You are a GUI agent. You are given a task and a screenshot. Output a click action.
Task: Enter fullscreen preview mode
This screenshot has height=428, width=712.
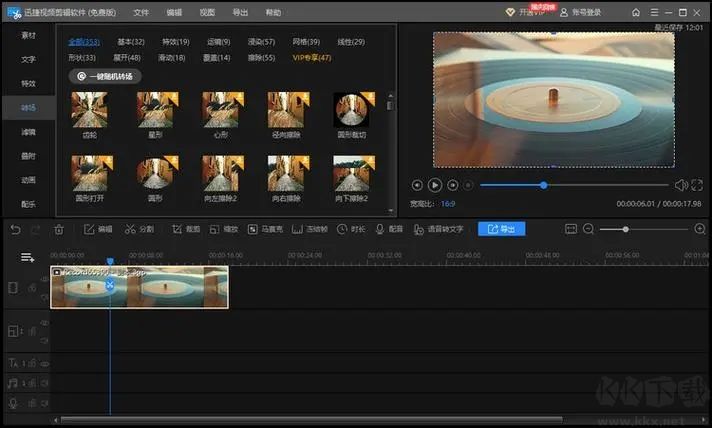(698, 185)
